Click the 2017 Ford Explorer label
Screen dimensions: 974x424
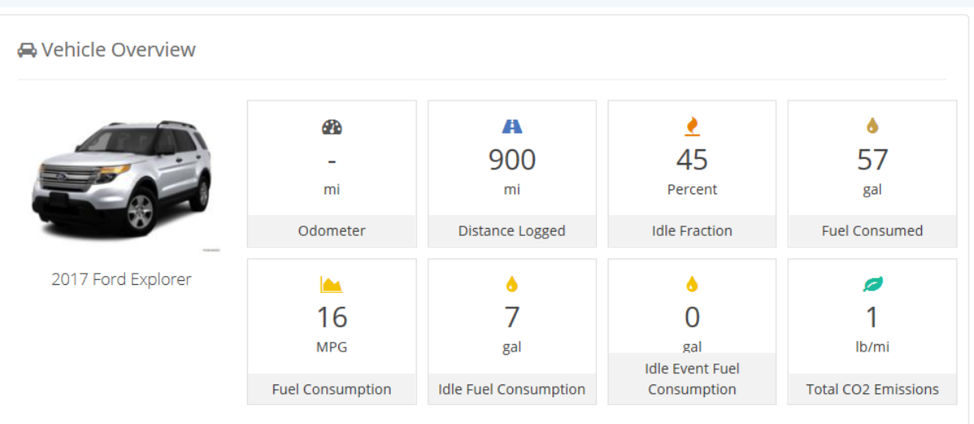point(121,280)
